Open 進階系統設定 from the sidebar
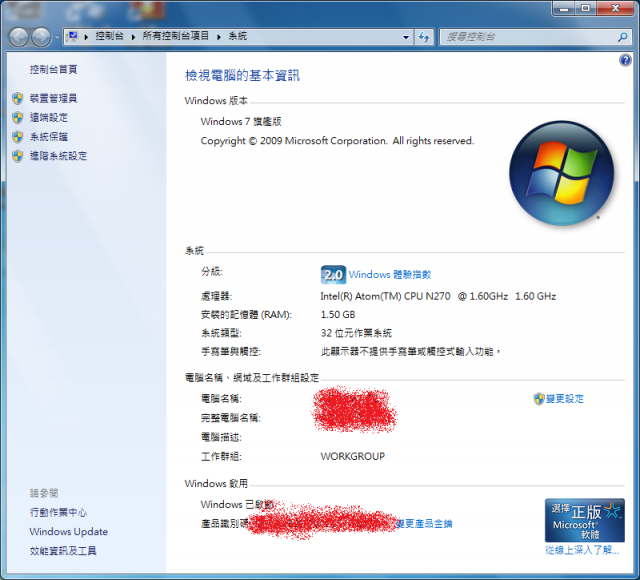 [x=58, y=156]
